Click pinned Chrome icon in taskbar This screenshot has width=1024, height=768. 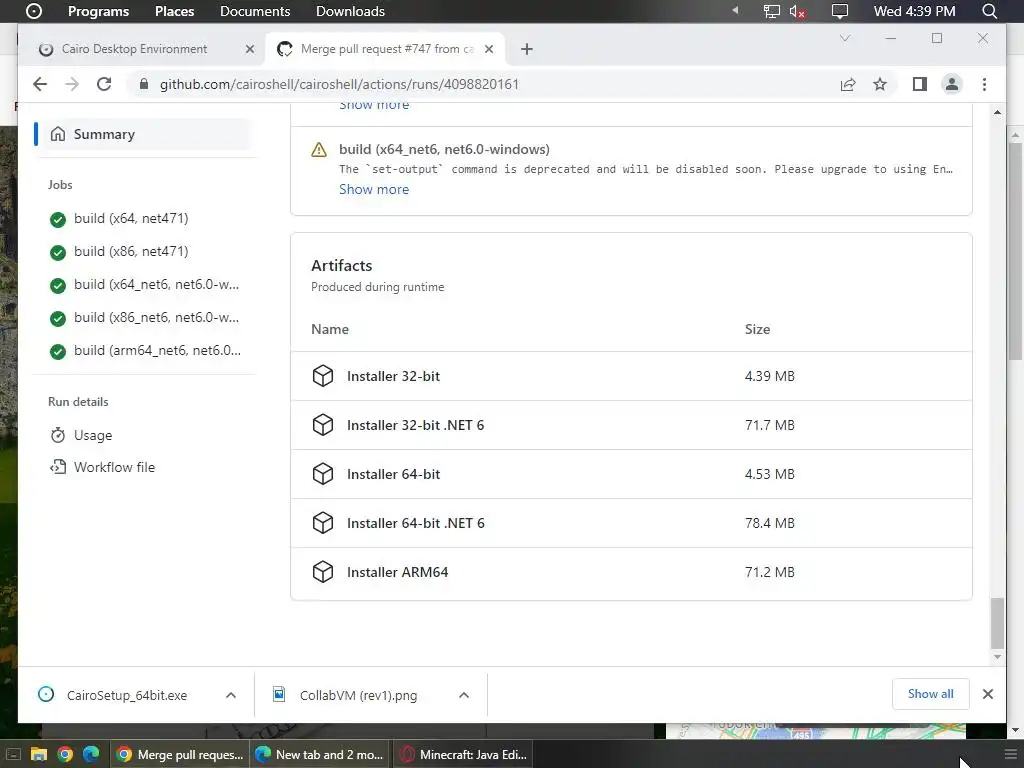tap(65, 755)
